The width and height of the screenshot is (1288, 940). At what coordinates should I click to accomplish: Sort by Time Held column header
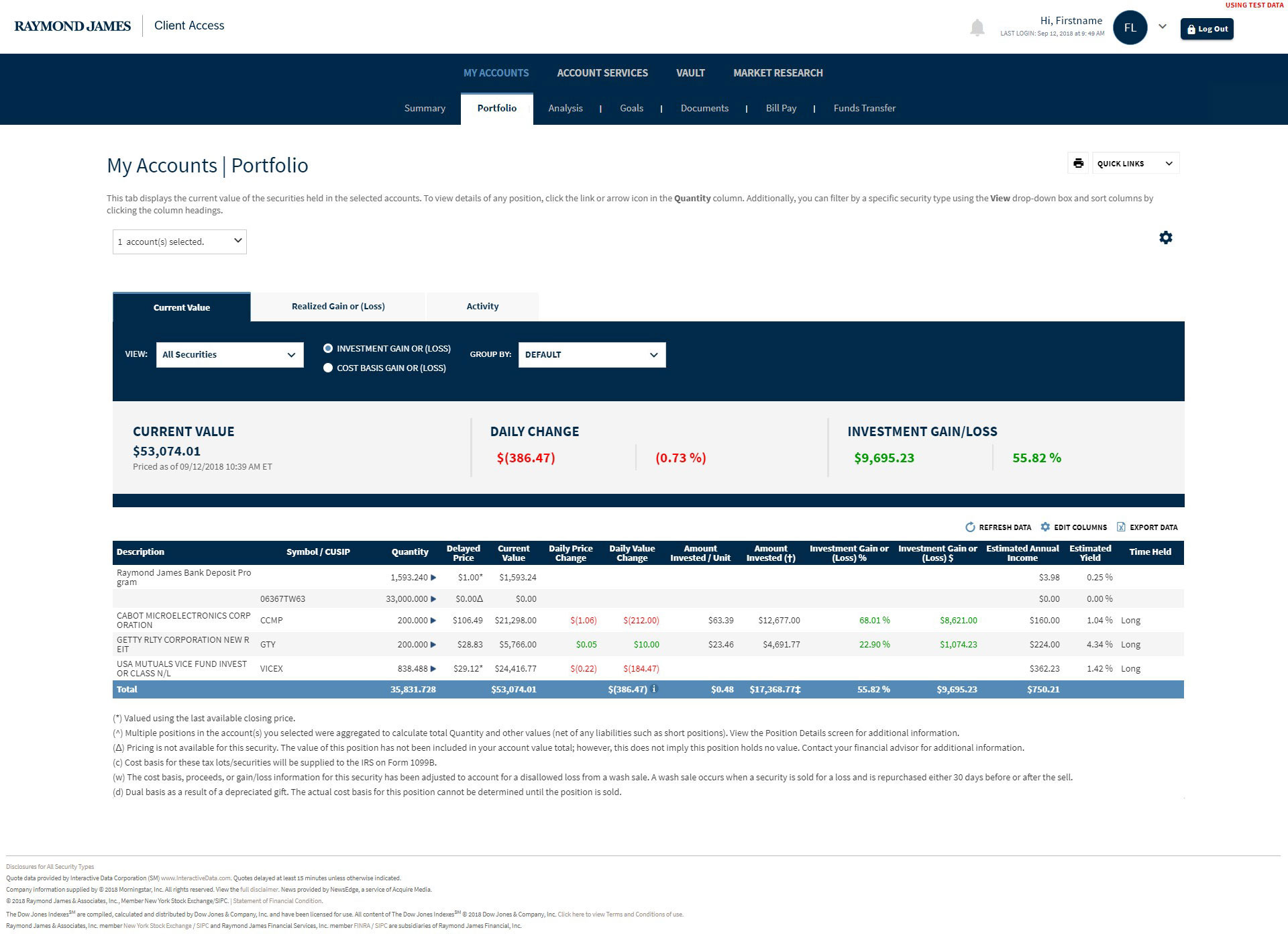tap(1150, 552)
